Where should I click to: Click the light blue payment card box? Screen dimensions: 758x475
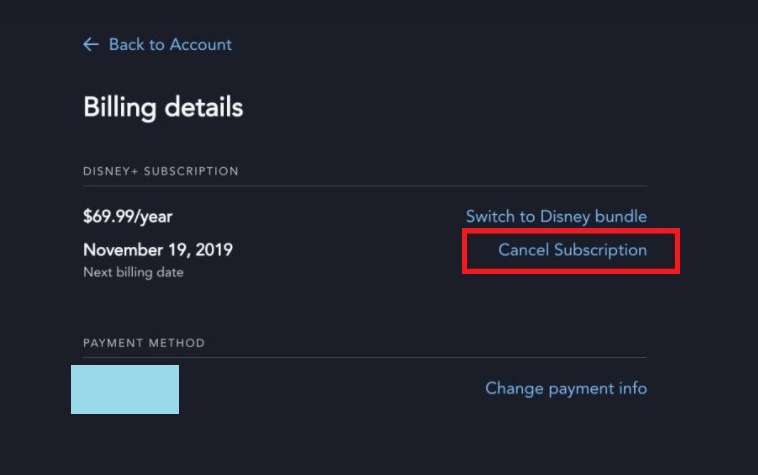125,389
